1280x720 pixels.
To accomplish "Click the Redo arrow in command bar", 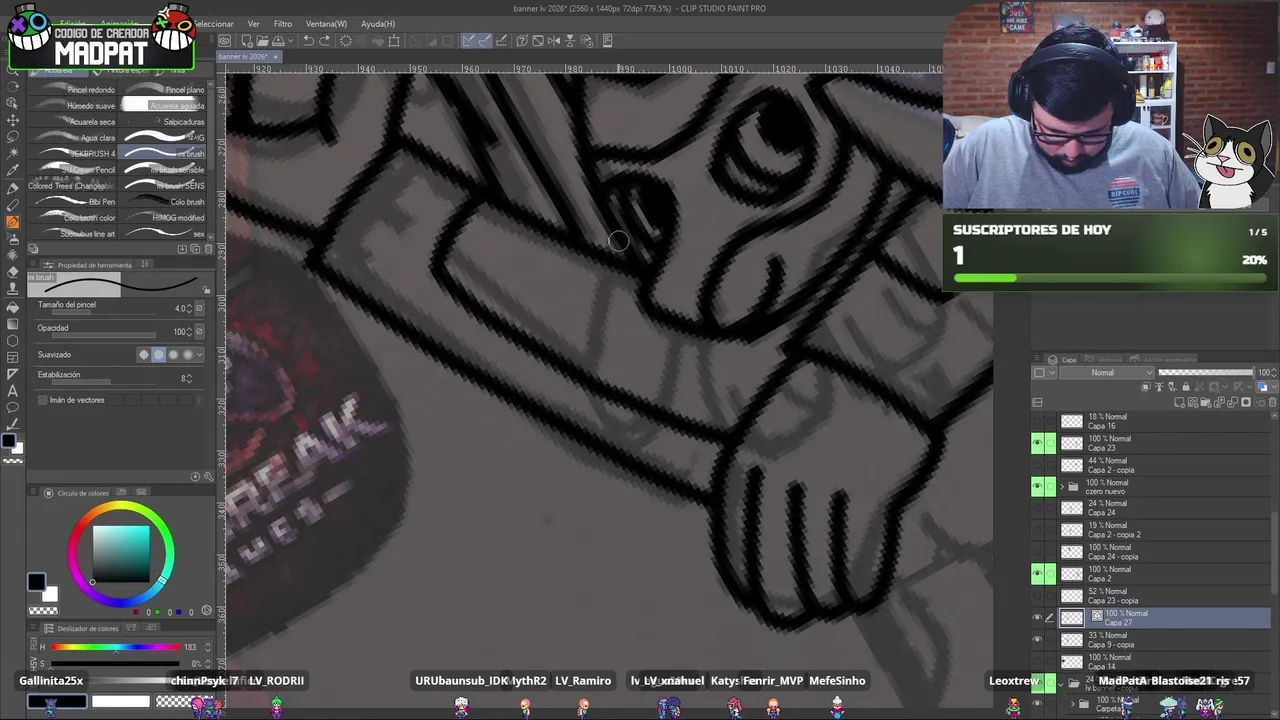I will coord(325,41).
